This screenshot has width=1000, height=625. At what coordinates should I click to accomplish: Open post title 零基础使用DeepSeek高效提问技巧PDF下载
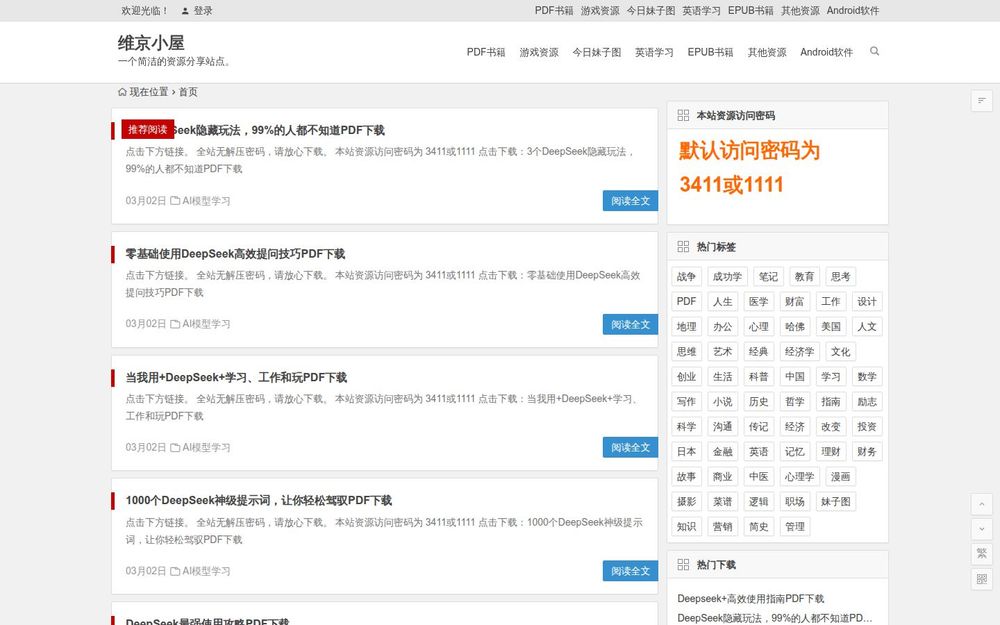pyautogui.click(x=235, y=254)
